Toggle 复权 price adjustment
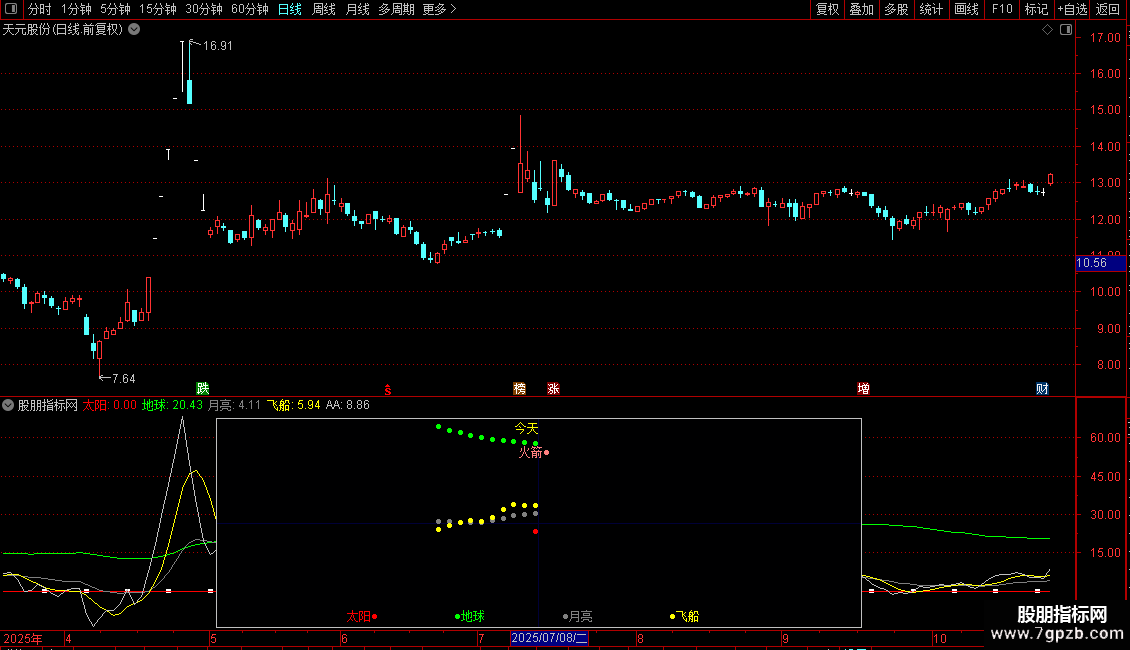Screen dimensions: 1130x650 827,9
